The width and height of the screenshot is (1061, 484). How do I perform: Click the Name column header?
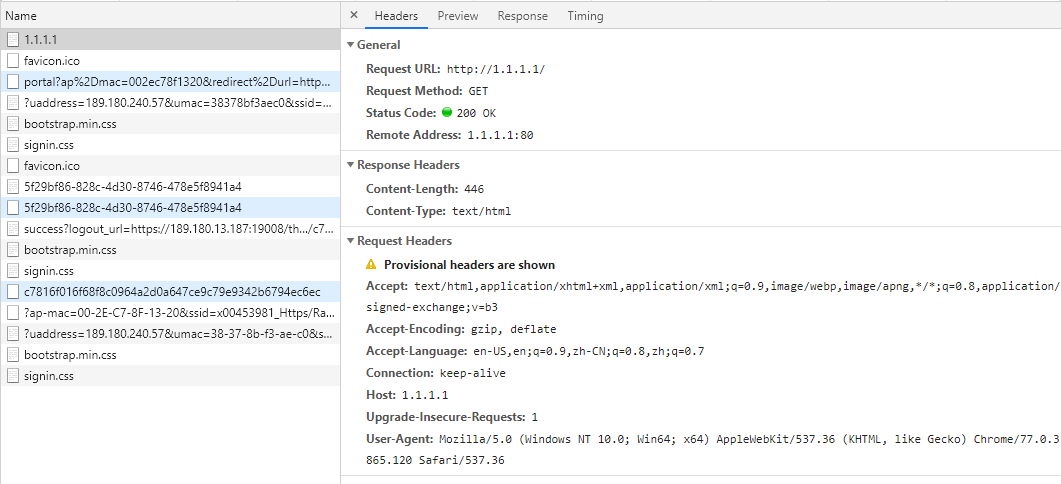(x=21, y=16)
